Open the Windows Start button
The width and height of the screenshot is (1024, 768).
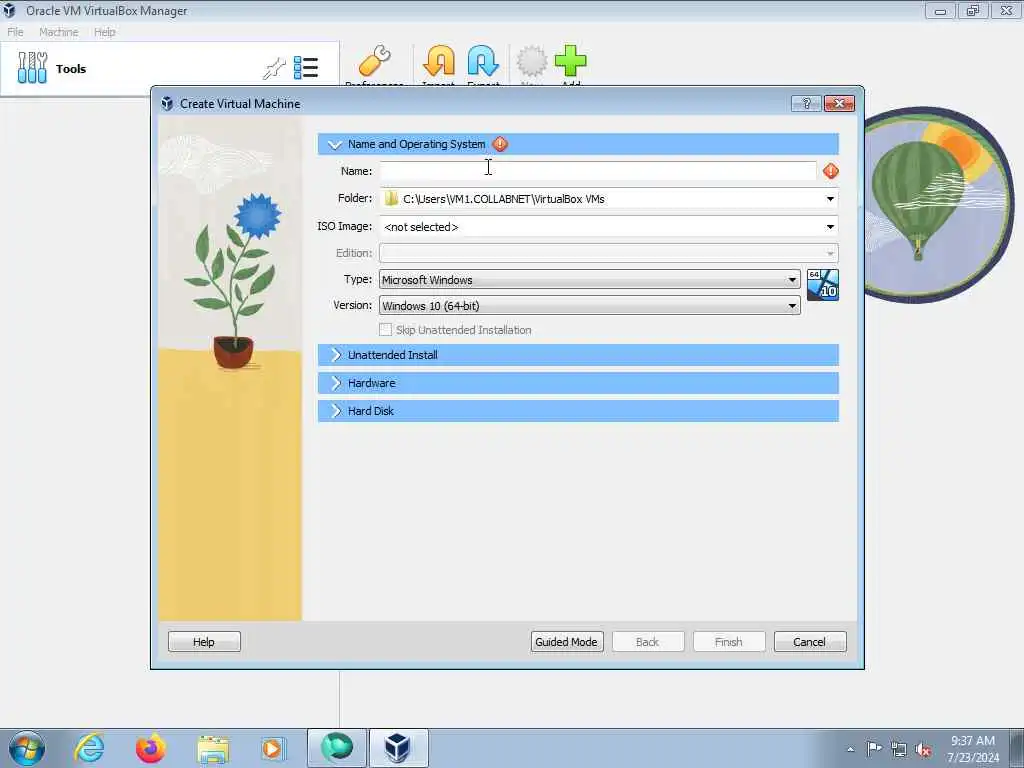pyautogui.click(x=27, y=748)
